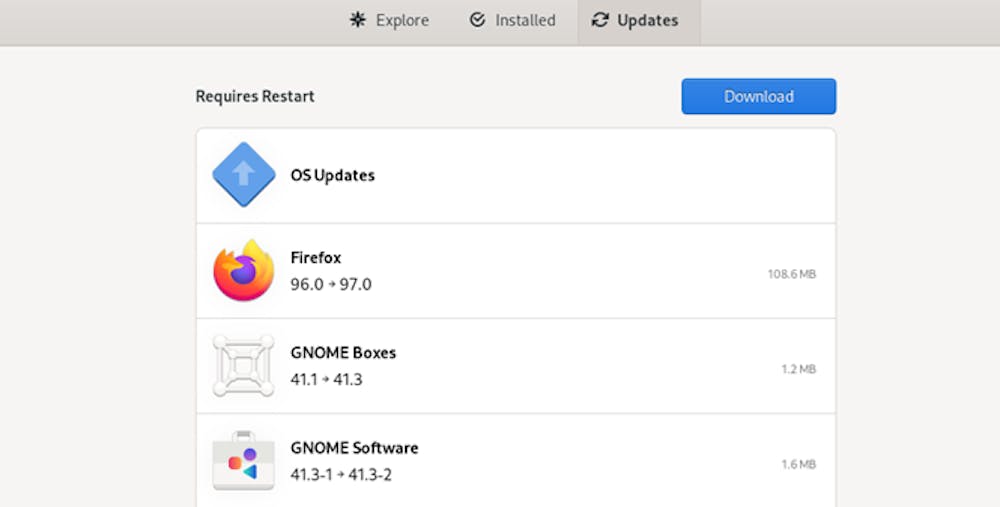Click the Explore tab star icon
Viewport: 1000px width, 507px height.
coord(358,20)
